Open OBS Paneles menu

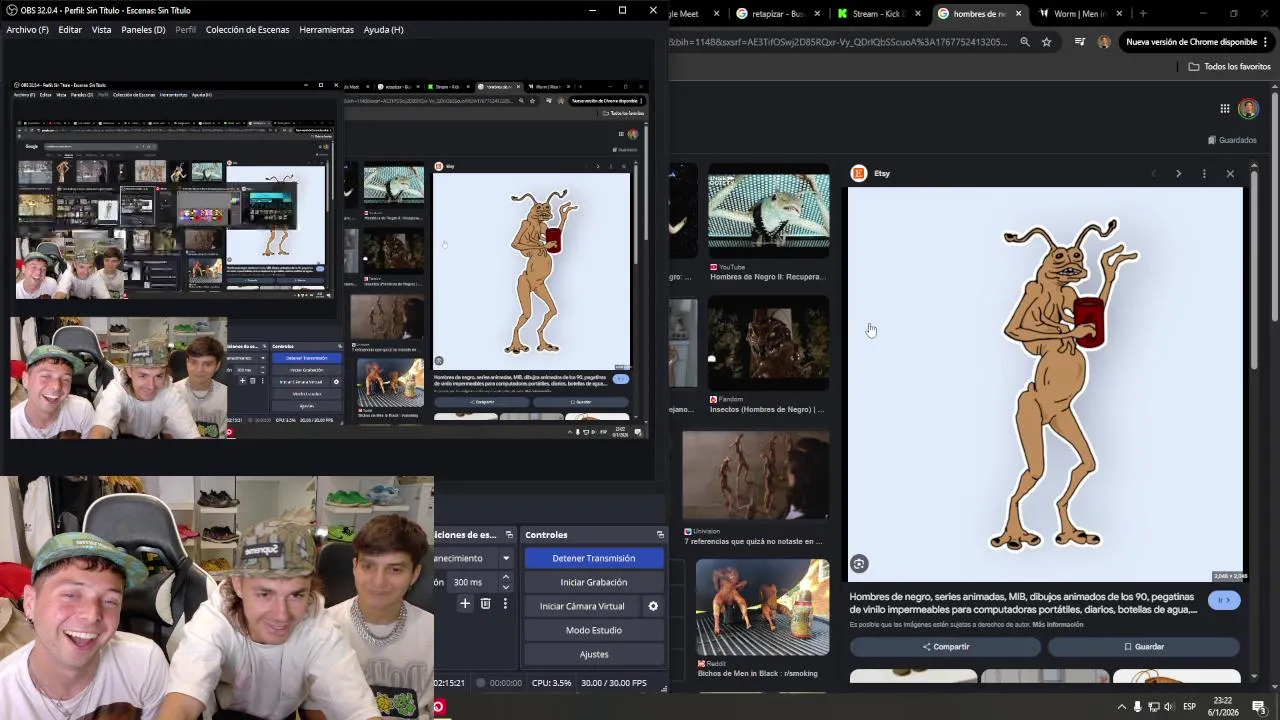(143, 30)
